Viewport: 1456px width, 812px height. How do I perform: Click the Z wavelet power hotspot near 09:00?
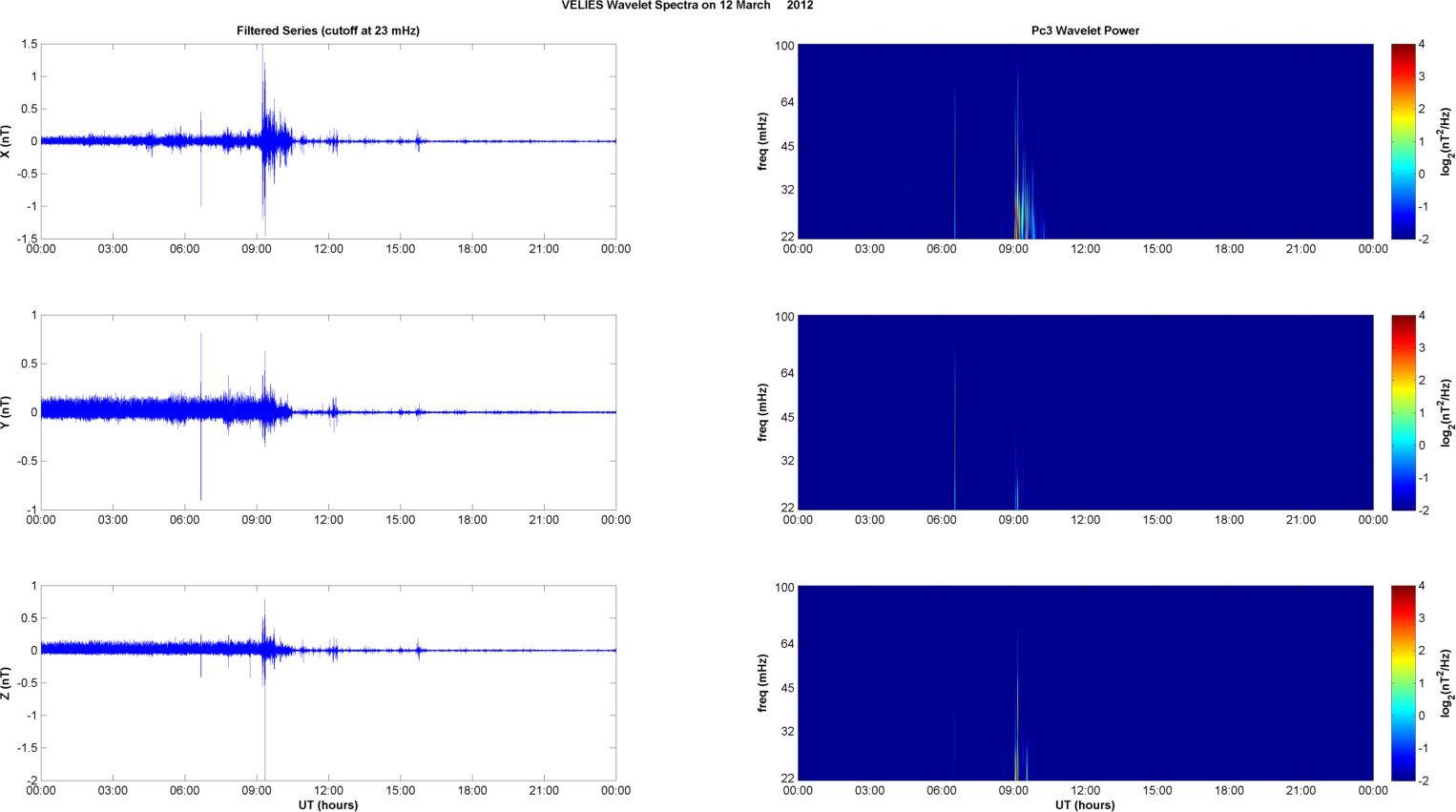tap(1017, 744)
